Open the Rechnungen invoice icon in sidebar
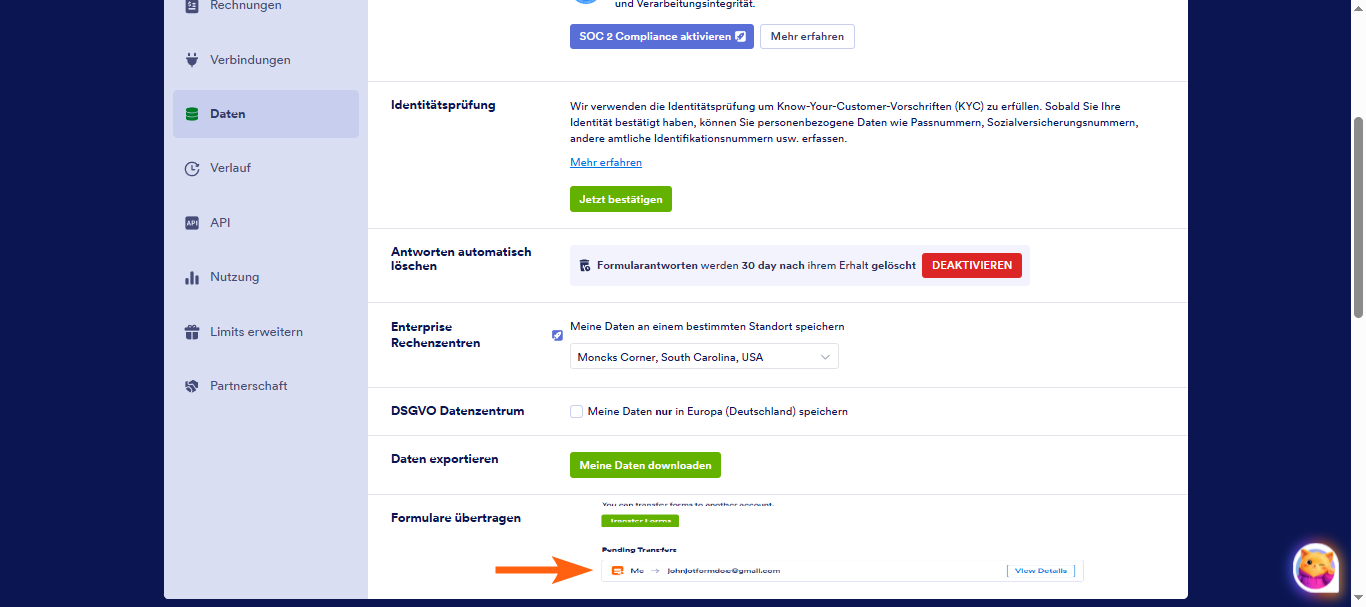 (x=192, y=6)
